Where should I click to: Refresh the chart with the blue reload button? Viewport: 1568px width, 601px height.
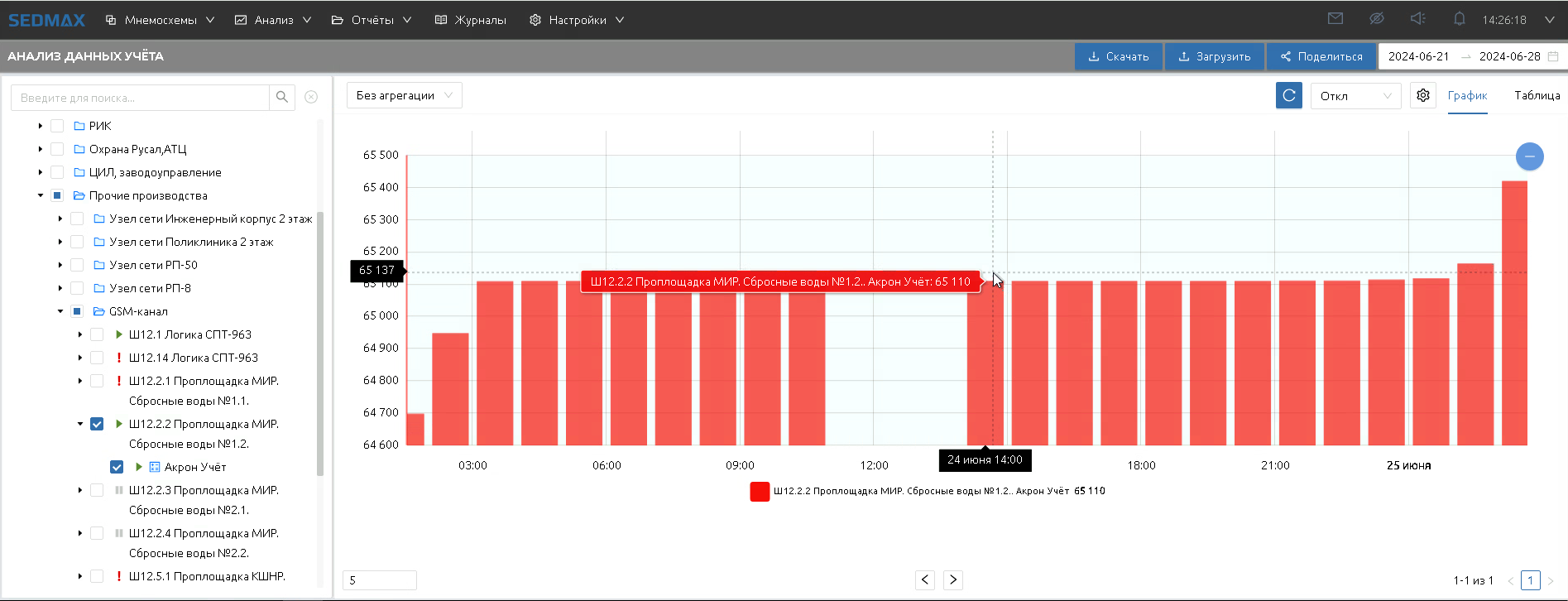pos(1288,96)
